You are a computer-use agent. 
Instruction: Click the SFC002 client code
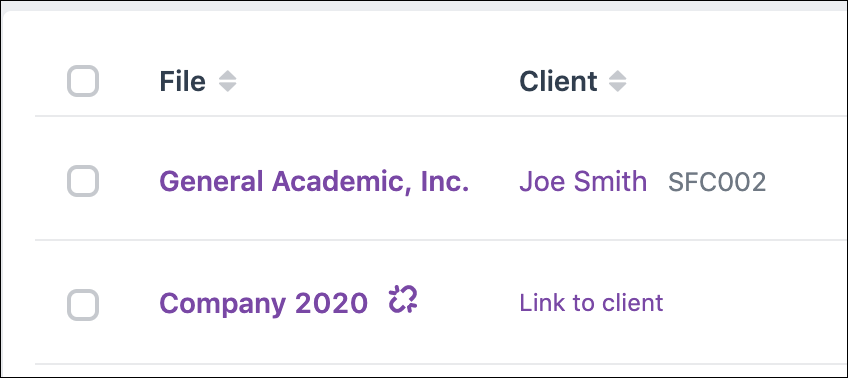(717, 182)
